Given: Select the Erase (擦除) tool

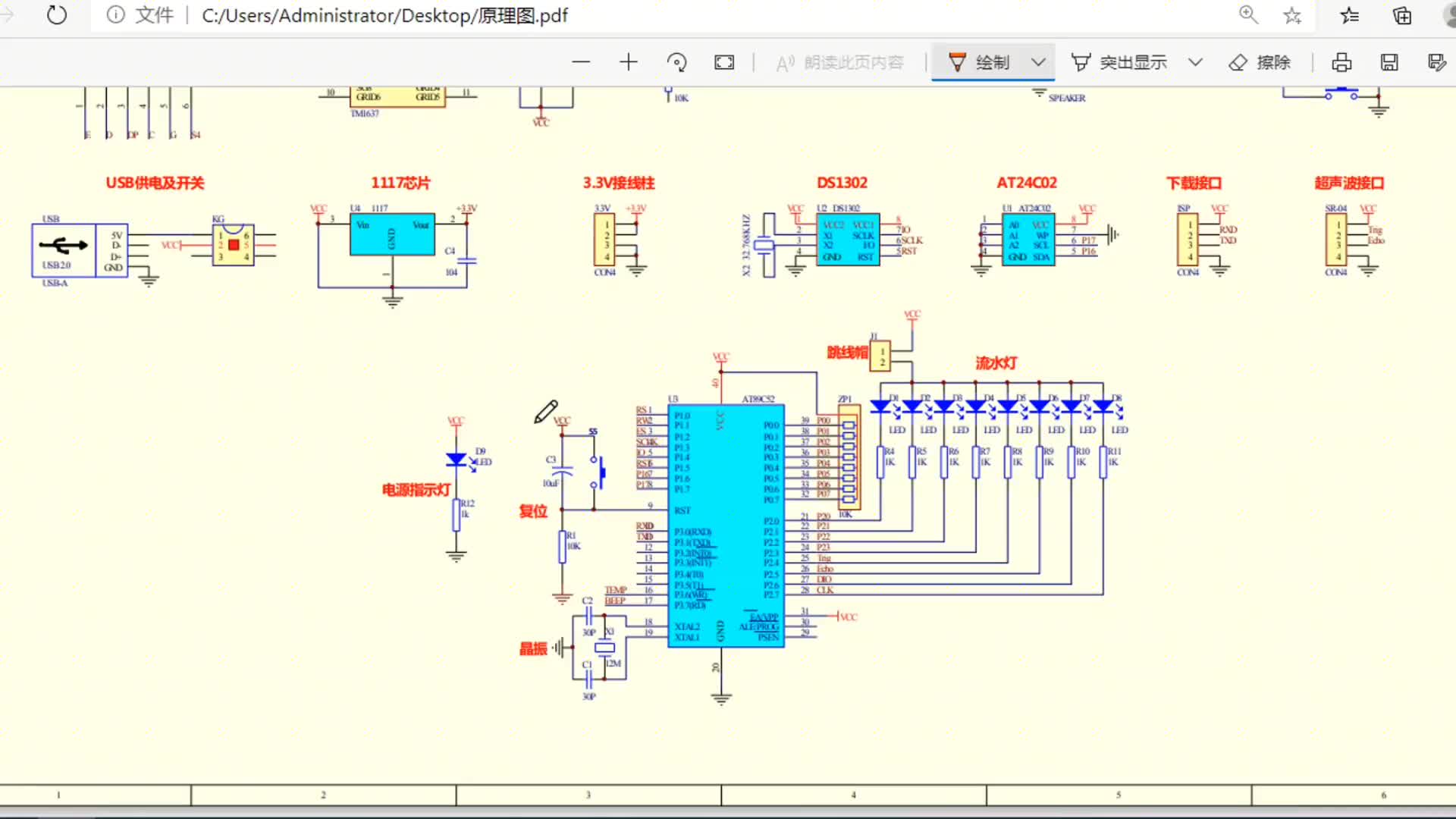Looking at the screenshot, I should click(x=1260, y=62).
